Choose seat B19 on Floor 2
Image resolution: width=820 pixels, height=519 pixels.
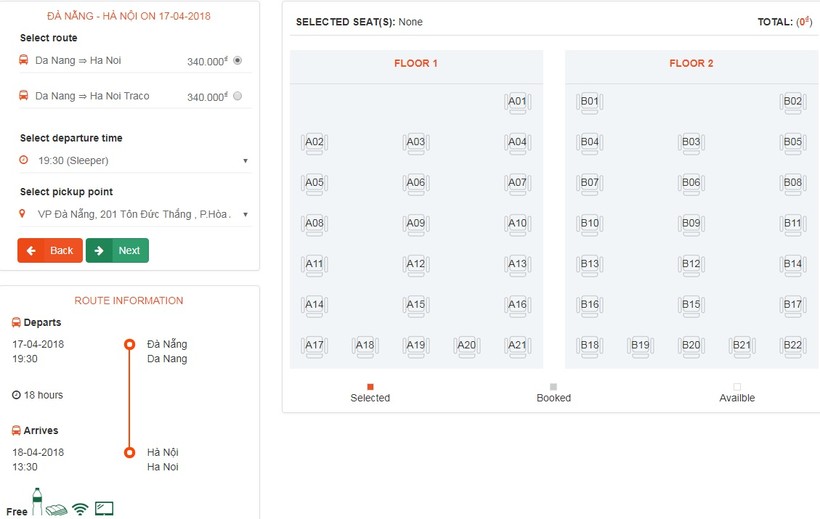click(x=640, y=346)
